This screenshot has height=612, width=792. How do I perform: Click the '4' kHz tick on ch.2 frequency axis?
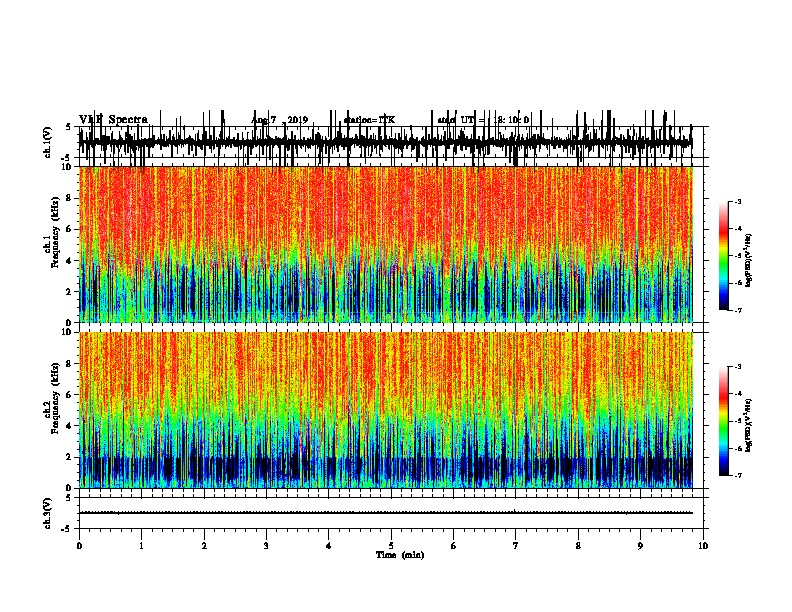click(x=70, y=426)
